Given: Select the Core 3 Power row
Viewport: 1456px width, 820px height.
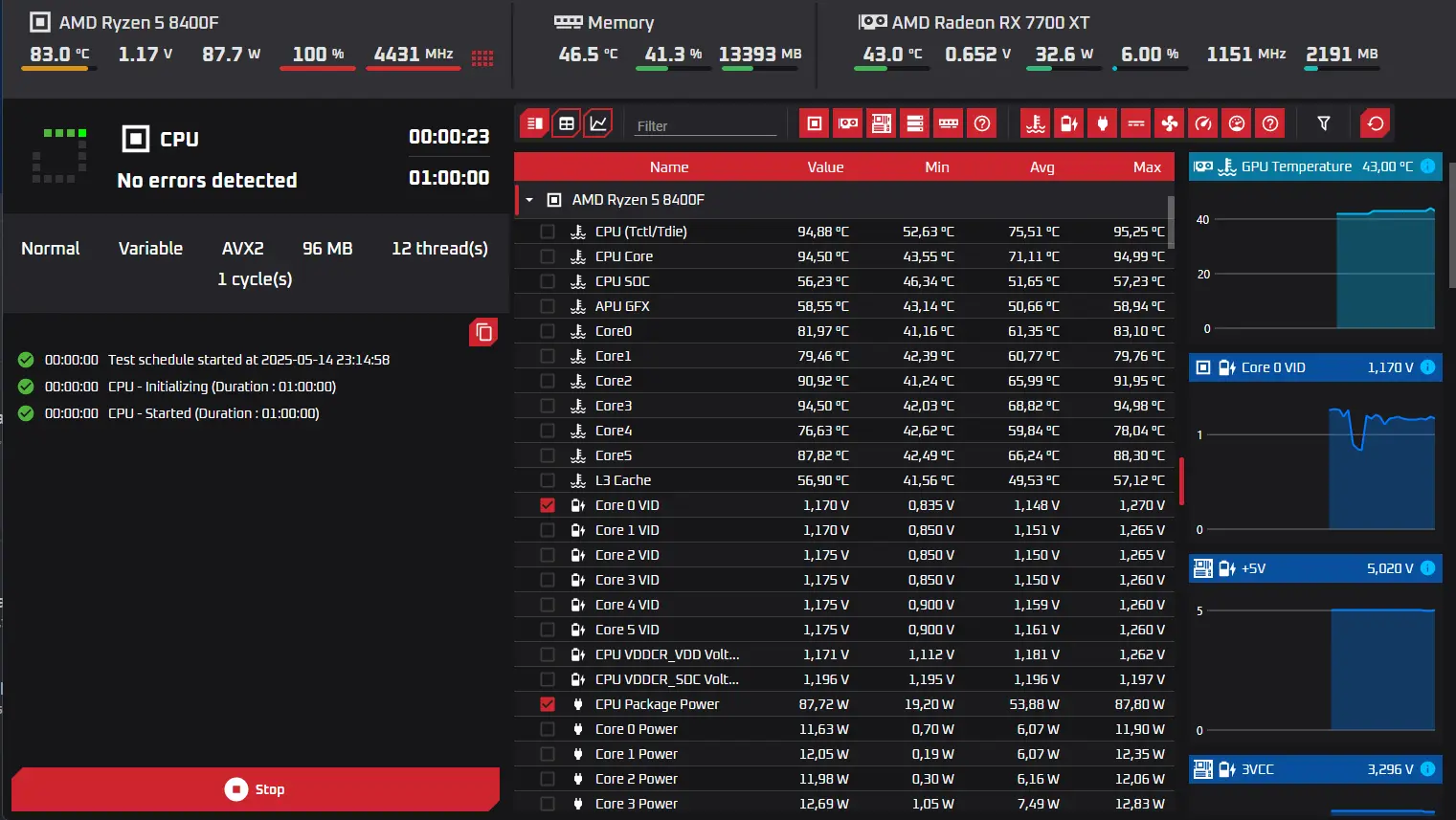Looking at the screenshot, I should point(844,804).
